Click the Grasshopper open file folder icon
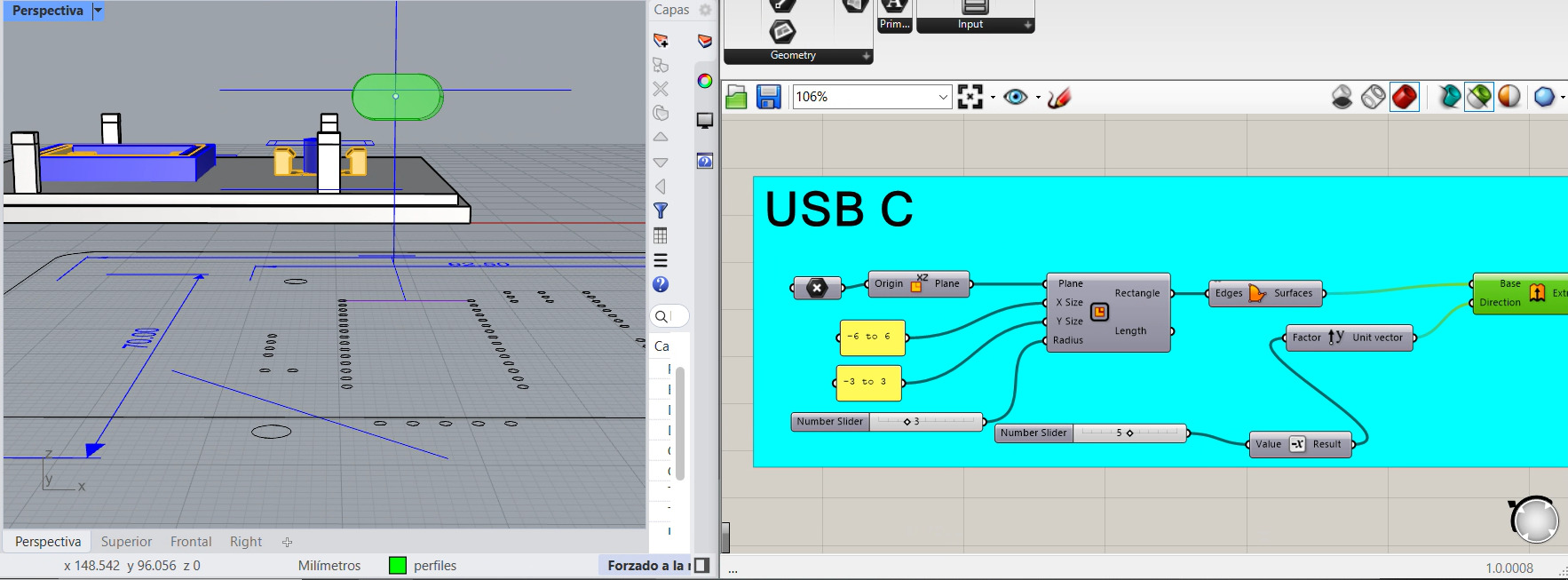Image resolution: width=1568 pixels, height=580 pixels. 736,97
